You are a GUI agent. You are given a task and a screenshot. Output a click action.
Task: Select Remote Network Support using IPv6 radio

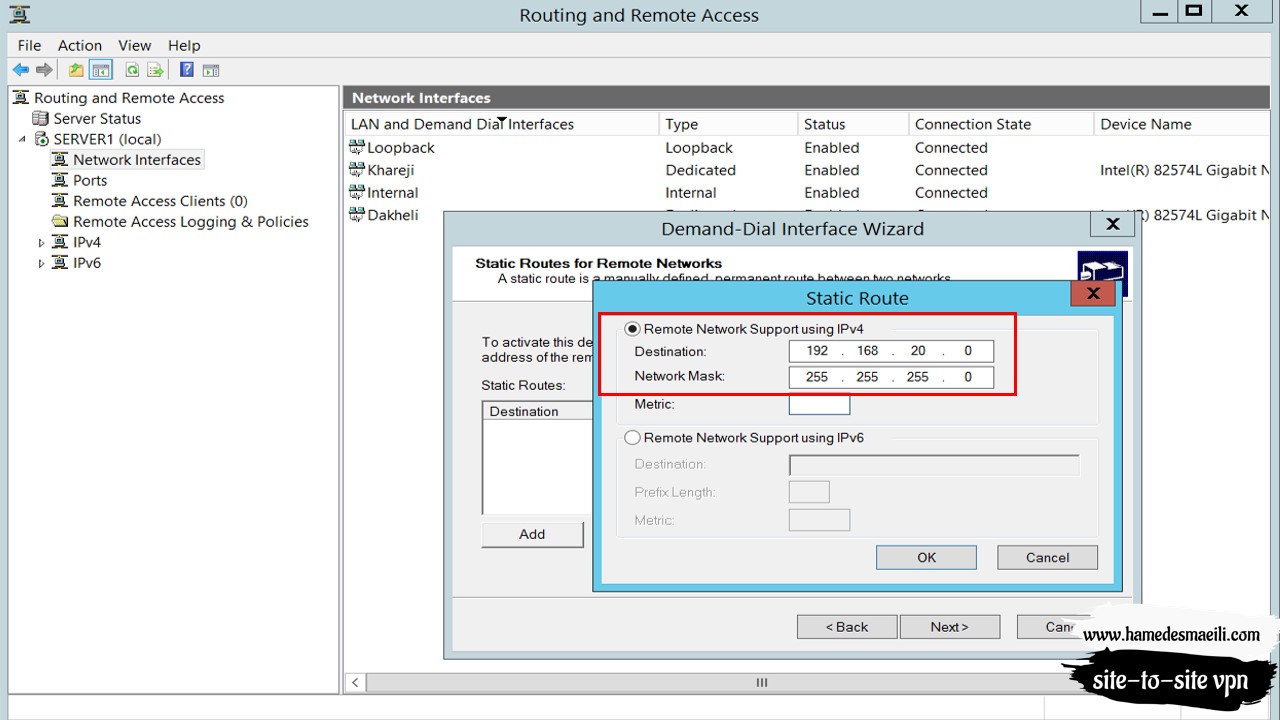632,437
